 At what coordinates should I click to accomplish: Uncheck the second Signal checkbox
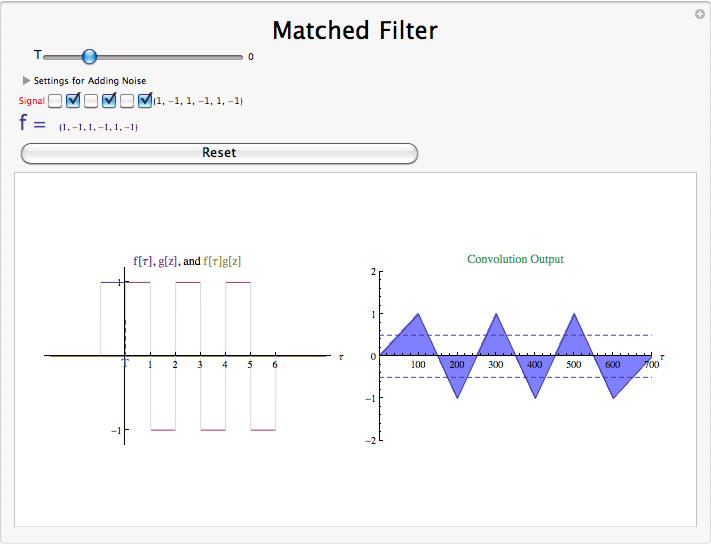[73, 101]
